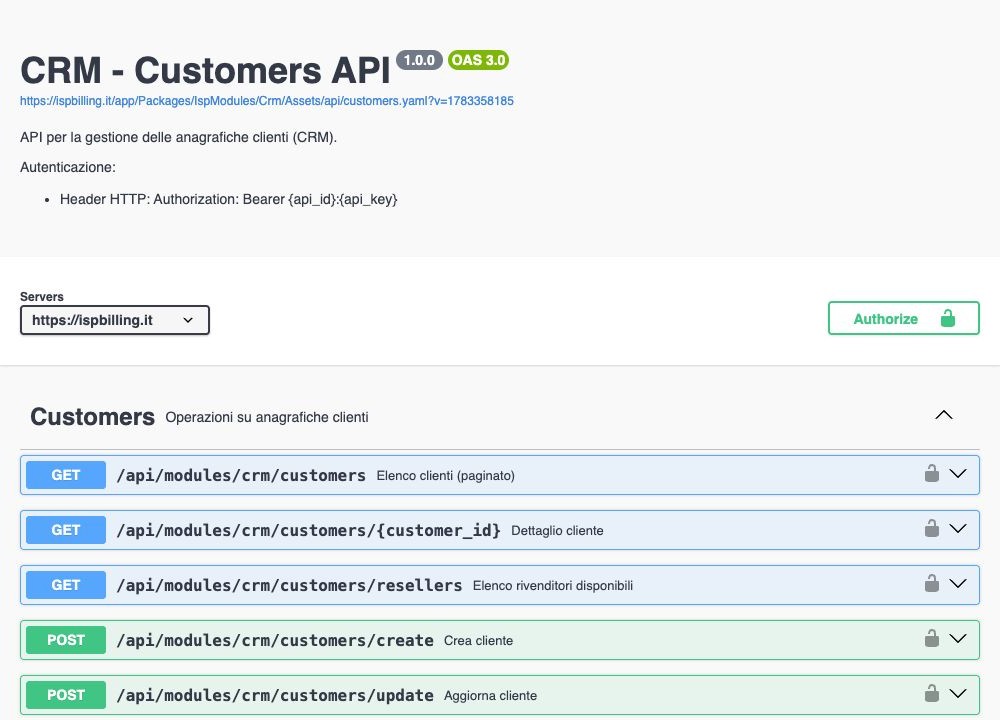Click lock icon on customers/create row
The height and width of the screenshot is (720, 1000).
pyautogui.click(x=931, y=638)
